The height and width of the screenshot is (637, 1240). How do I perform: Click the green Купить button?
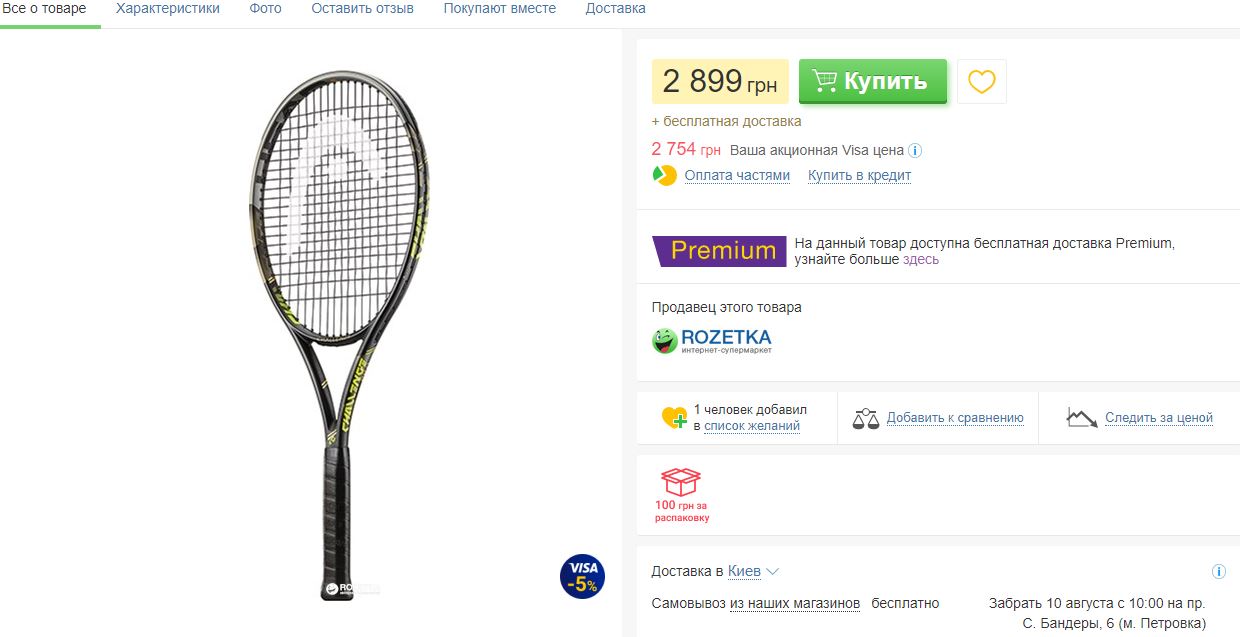tap(873, 81)
